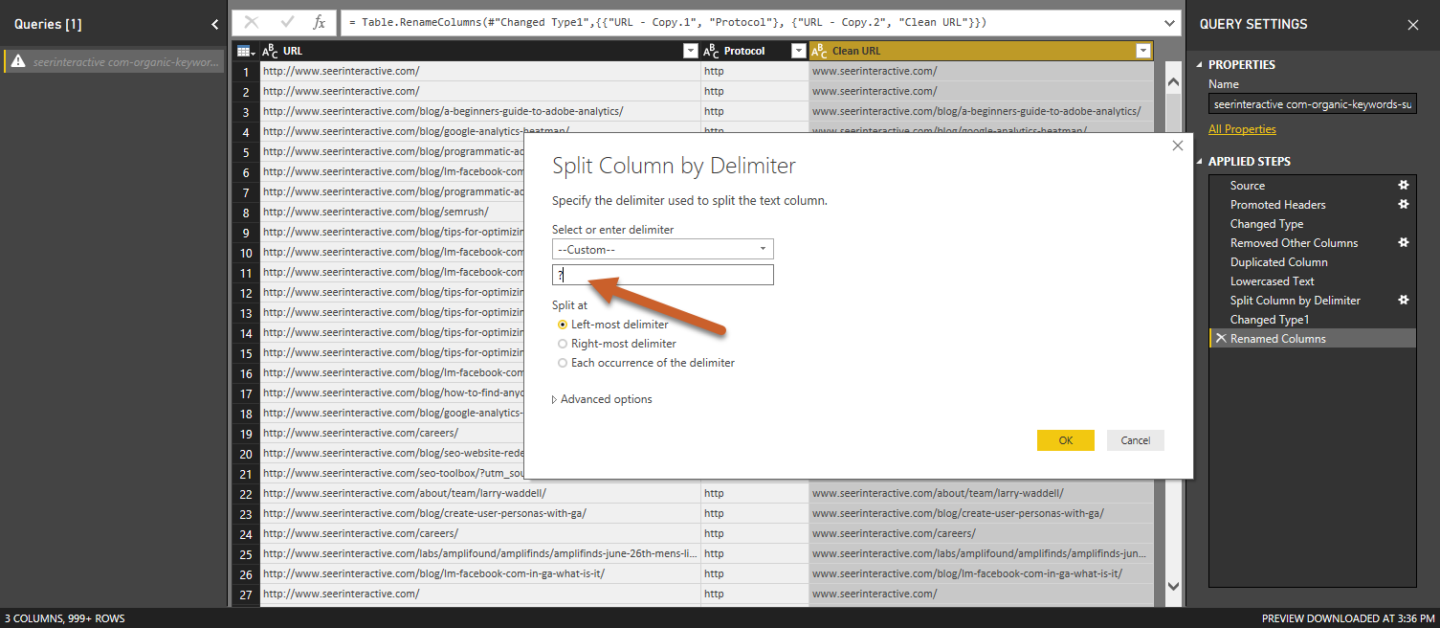This screenshot has height=628, width=1440.
Task: Select Left-most delimiter radio option
Action: point(562,325)
